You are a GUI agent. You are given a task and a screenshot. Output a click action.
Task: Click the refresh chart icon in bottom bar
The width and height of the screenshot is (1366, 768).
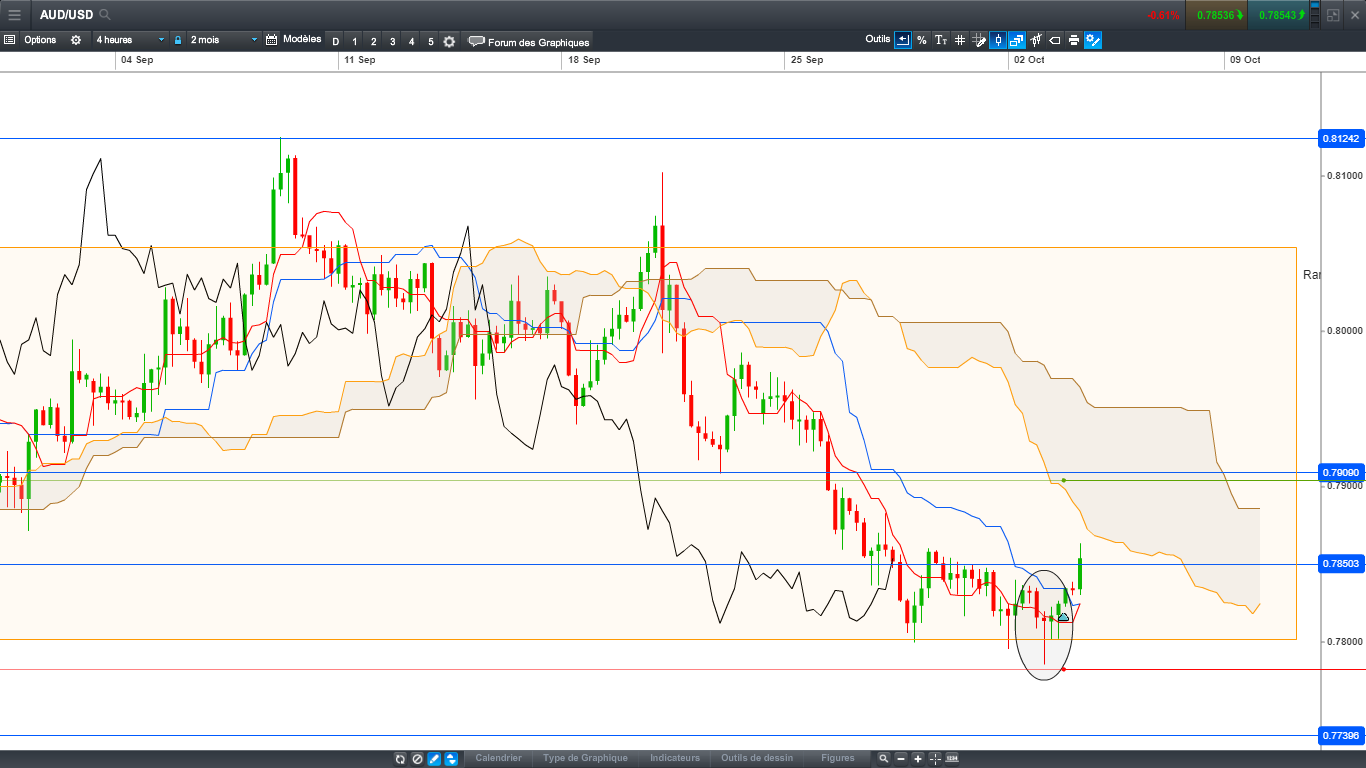point(400,759)
